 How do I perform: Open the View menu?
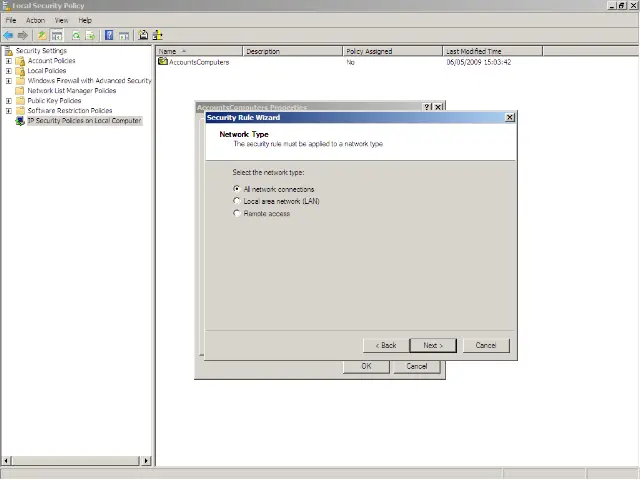pyautogui.click(x=61, y=20)
